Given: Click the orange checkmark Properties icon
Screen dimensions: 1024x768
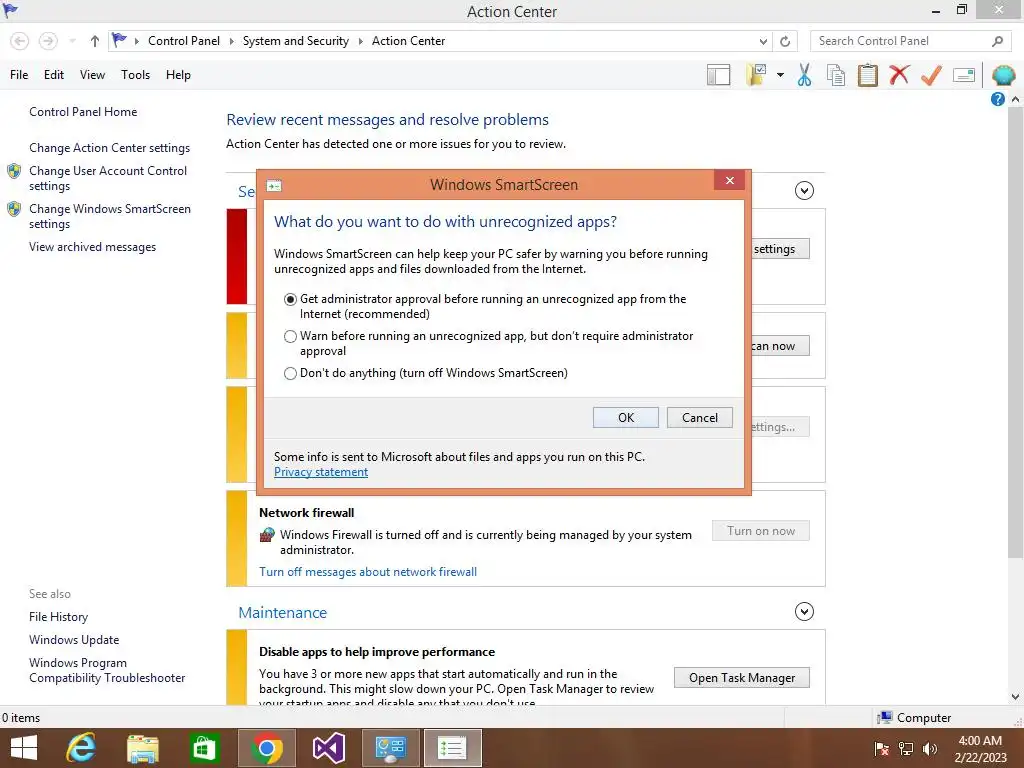Looking at the screenshot, I should (x=931, y=75).
